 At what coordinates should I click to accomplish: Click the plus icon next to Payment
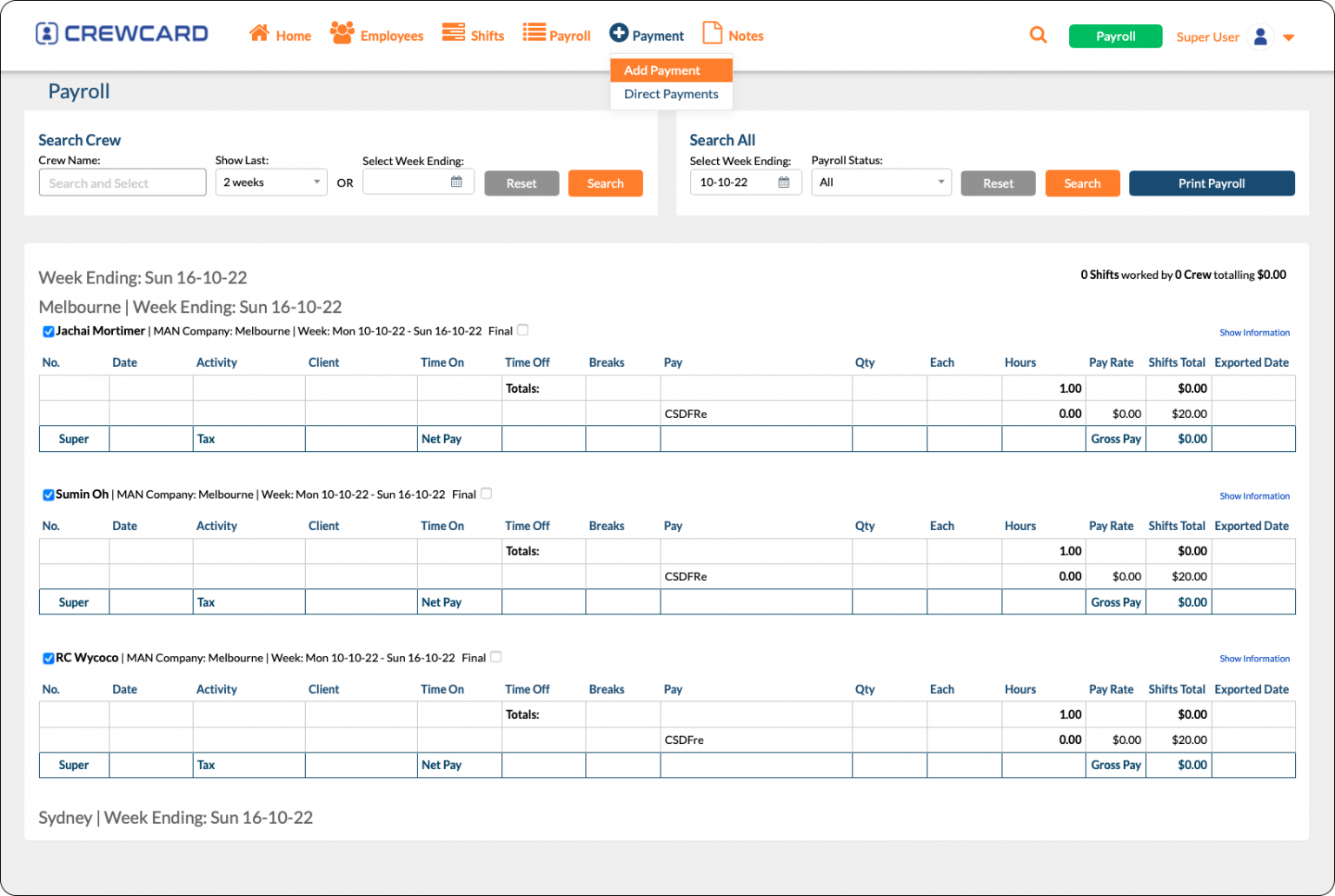point(619,33)
